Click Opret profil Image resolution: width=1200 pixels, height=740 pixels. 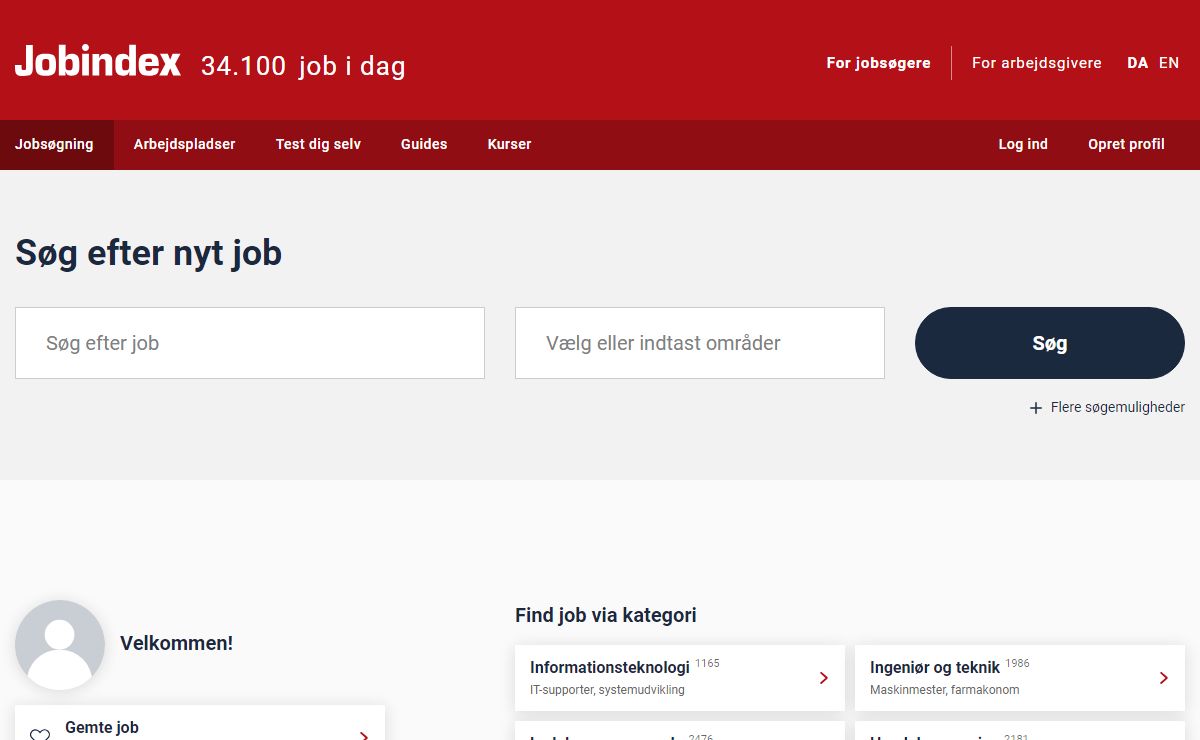tap(1126, 144)
